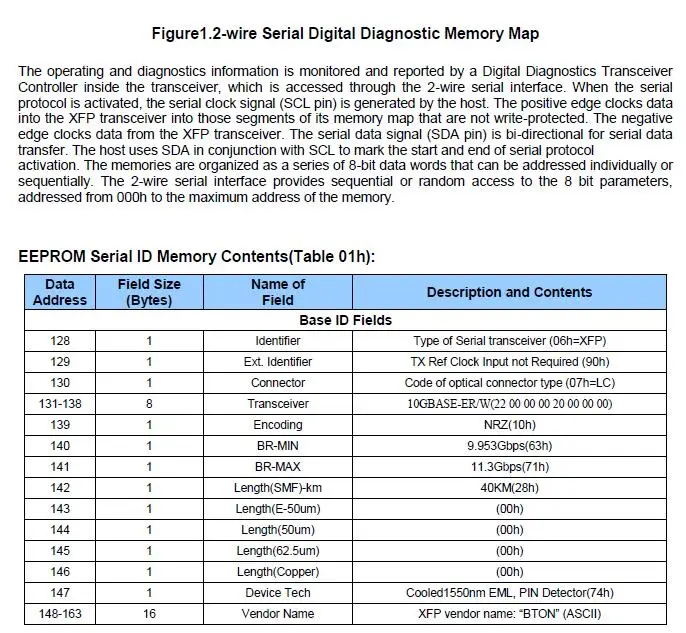Screen dimensions: 686x633
Task: Click the address cell '145'
Action: point(60,551)
